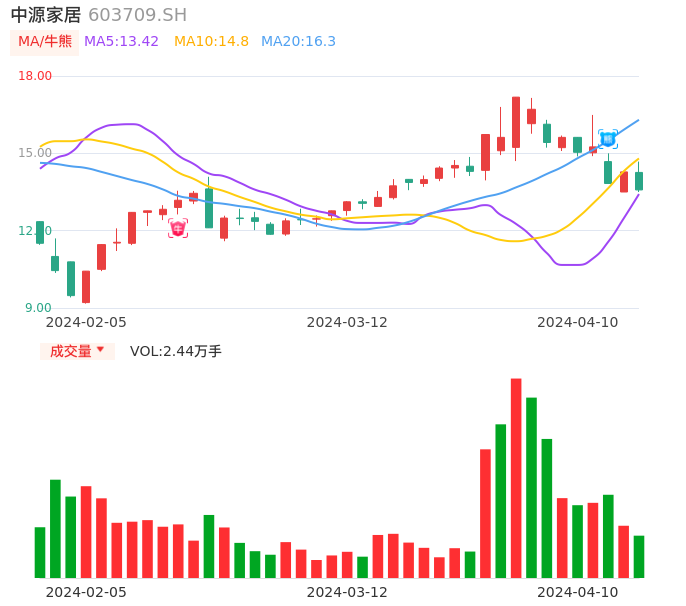Toggle the MA10 yellow line legend
The width and height of the screenshot is (686, 606).
pyautogui.click(x=211, y=42)
